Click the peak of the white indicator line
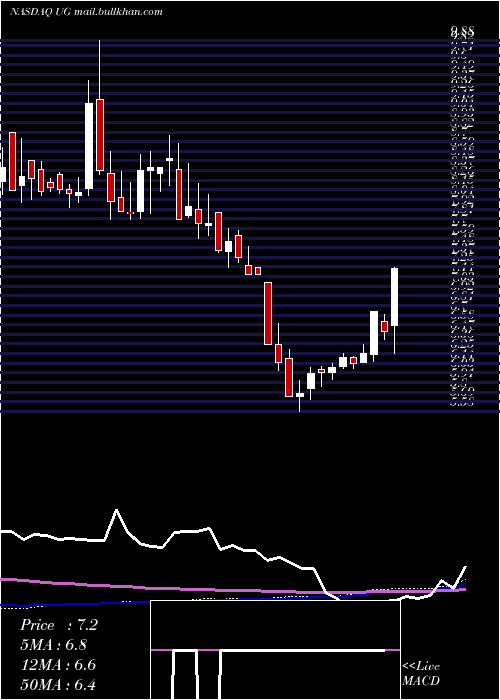 tap(117, 510)
